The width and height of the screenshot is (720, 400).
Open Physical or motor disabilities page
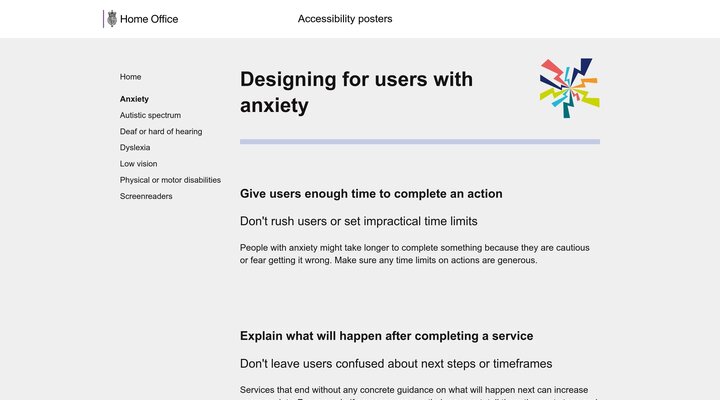170,180
